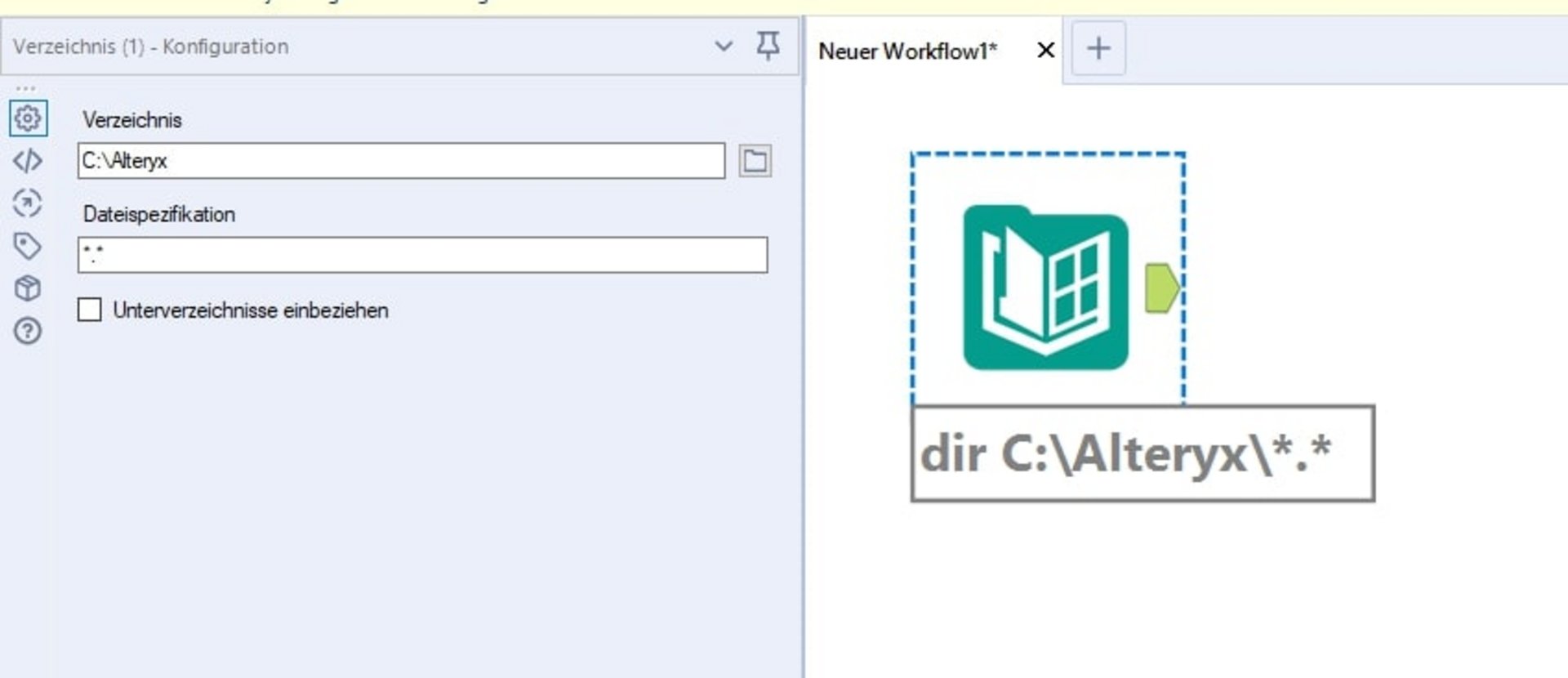The width and height of the screenshot is (1568, 678).
Task: Expand the Konfiguration panel dropdown chevron
Action: click(x=724, y=46)
